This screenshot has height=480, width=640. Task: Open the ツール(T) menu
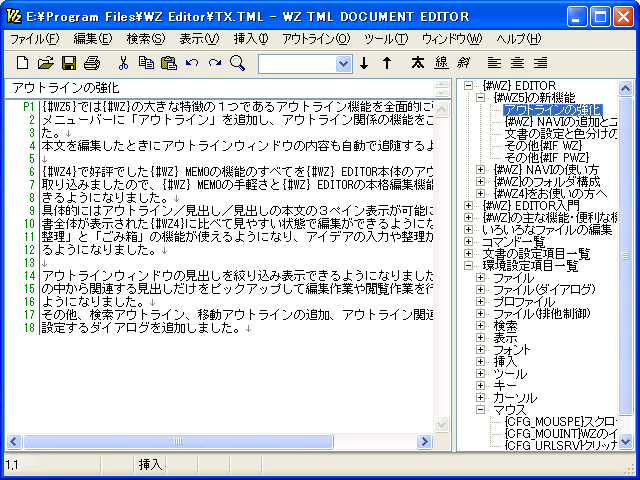coord(387,39)
